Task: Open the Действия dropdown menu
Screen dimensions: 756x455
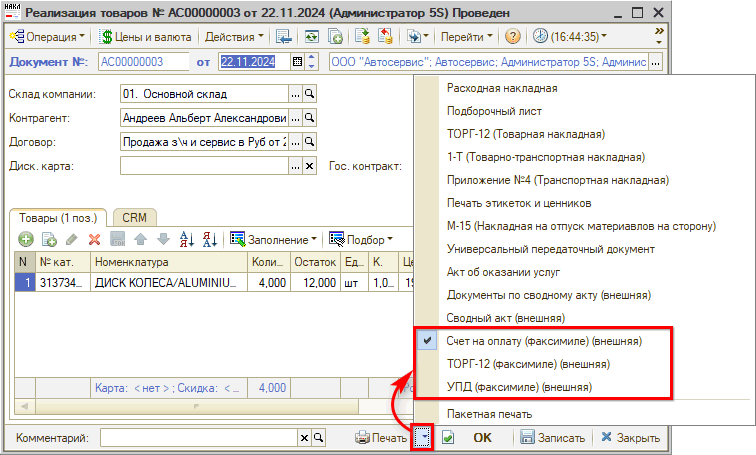Action: [x=234, y=36]
